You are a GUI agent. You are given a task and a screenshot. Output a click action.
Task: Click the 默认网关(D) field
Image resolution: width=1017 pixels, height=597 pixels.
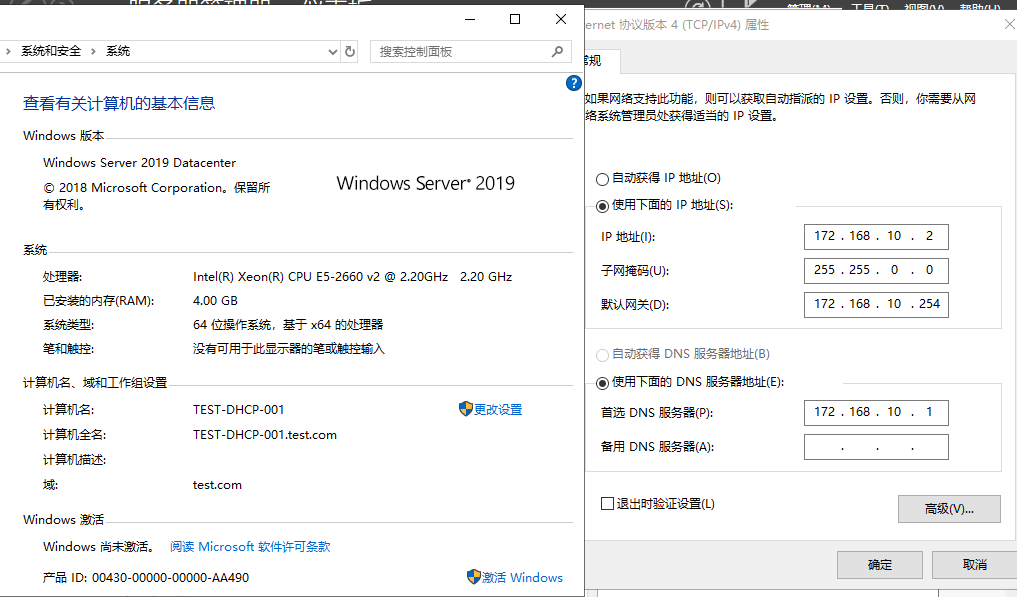coord(876,304)
